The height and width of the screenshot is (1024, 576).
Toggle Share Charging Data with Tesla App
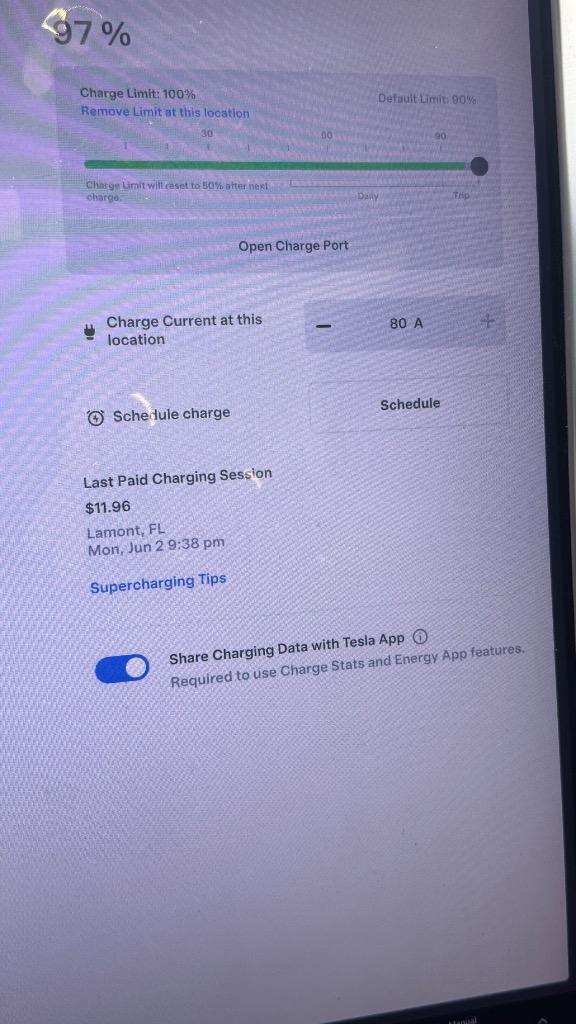coord(122,669)
